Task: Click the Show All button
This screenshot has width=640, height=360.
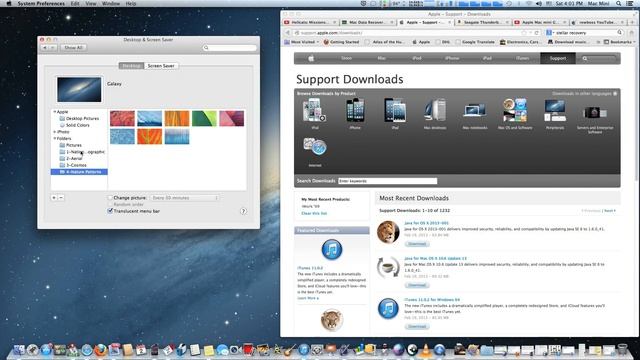Action: 73,48
